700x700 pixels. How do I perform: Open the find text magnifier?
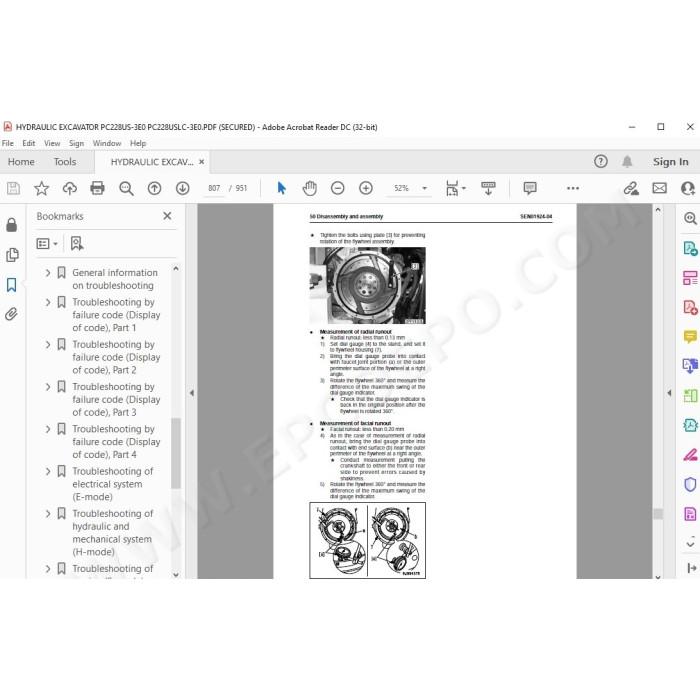(x=126, y=188)
